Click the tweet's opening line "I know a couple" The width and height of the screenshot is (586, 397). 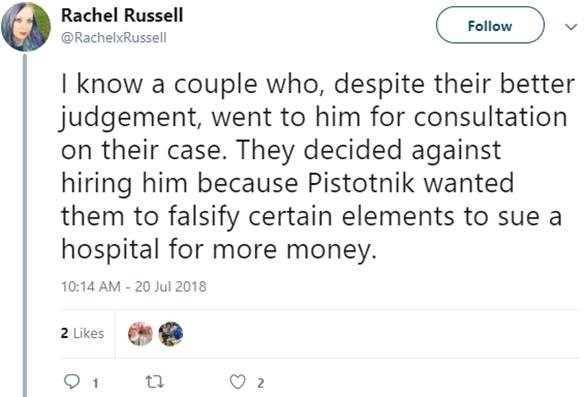coord(159,85)
